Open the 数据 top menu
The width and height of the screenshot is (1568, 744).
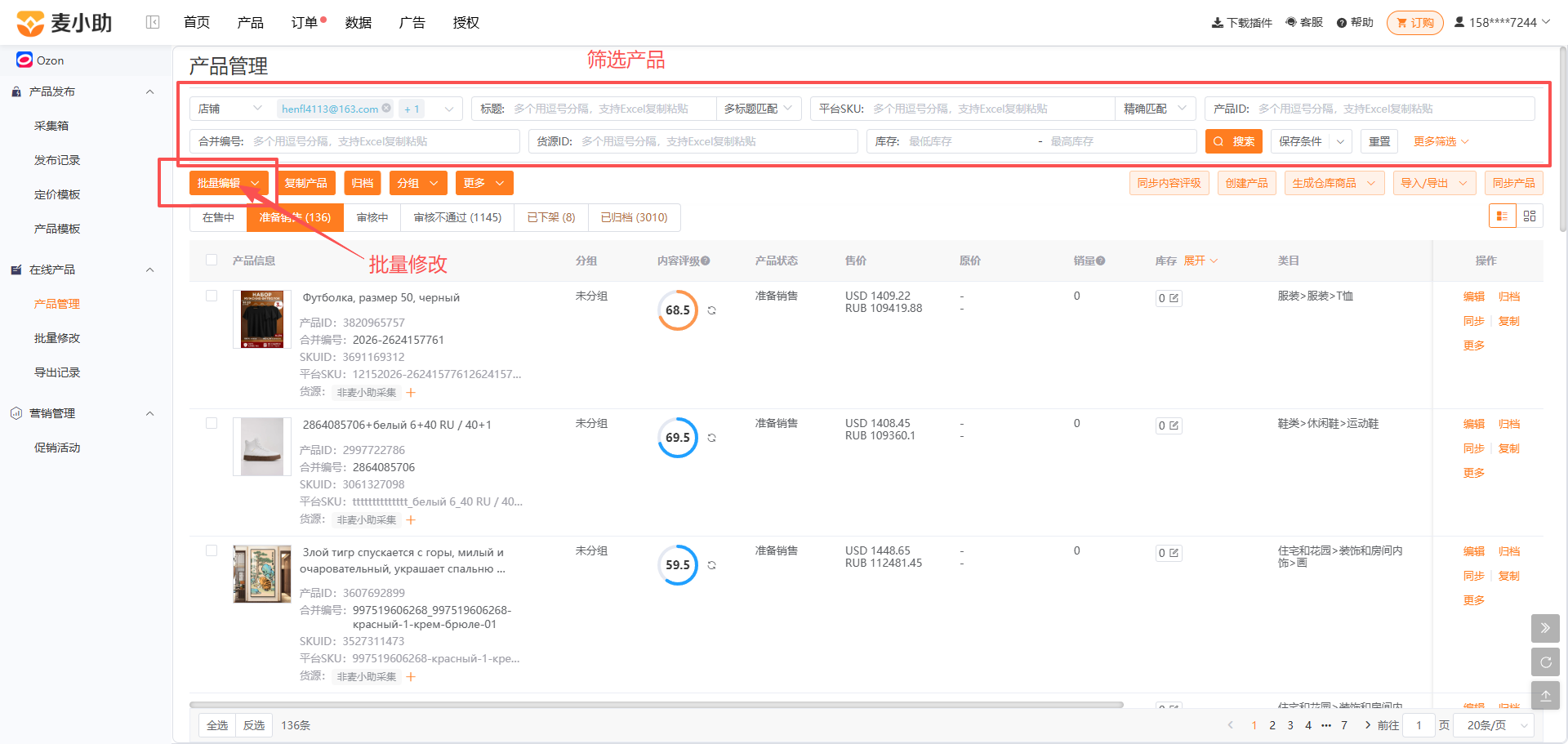(359, 23)
